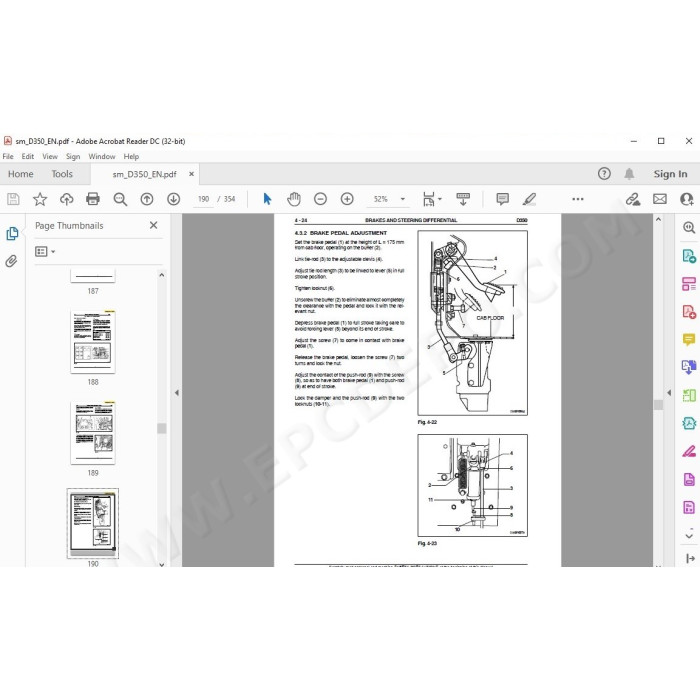This screenshot has height=700, width=700.
Task: Open find text magnifier in toolbar
Action: (120, 199)
